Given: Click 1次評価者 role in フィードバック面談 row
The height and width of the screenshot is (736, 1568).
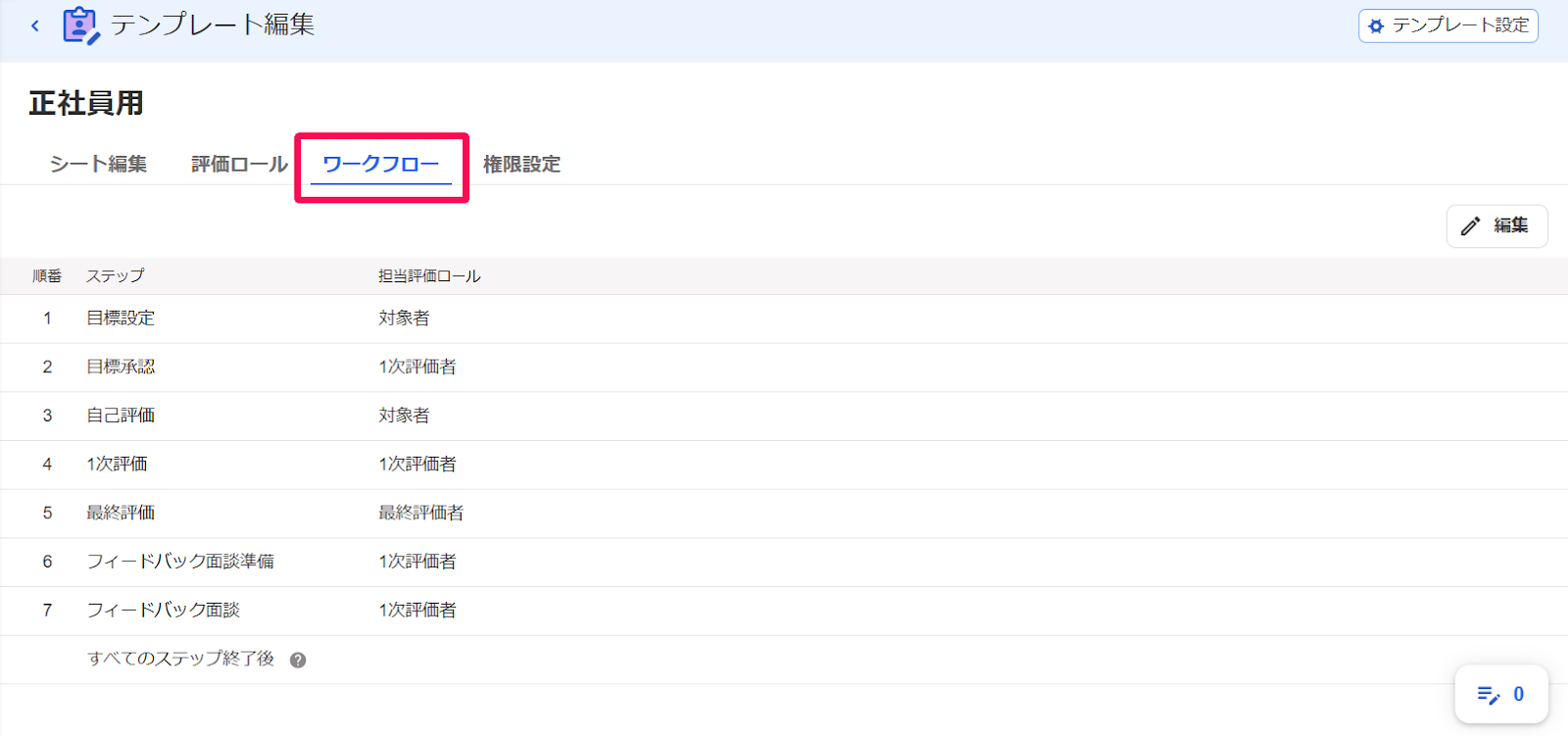Looking at the screenshot, I should pyautogui.click(x=417, y=611).
